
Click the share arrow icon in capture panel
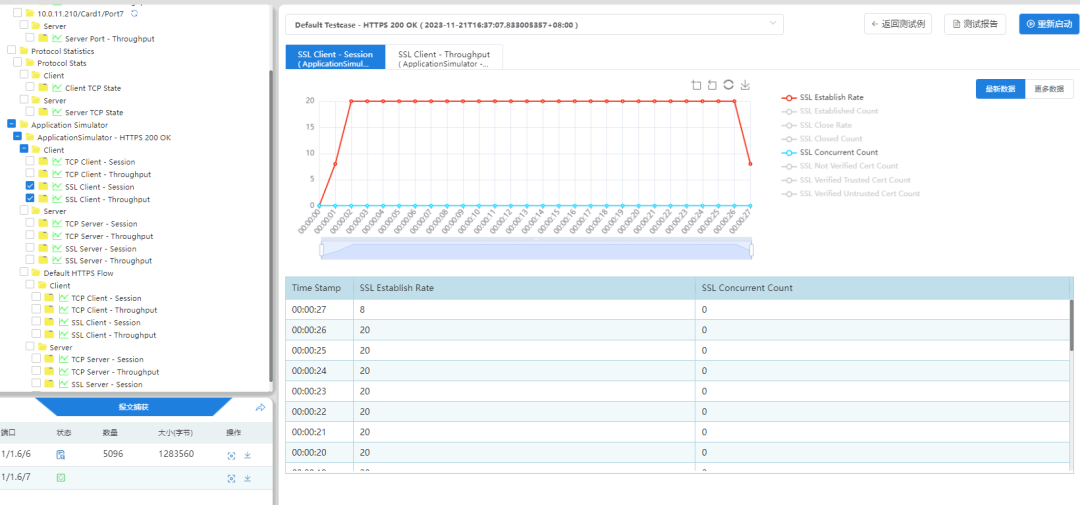pos(260,408)
